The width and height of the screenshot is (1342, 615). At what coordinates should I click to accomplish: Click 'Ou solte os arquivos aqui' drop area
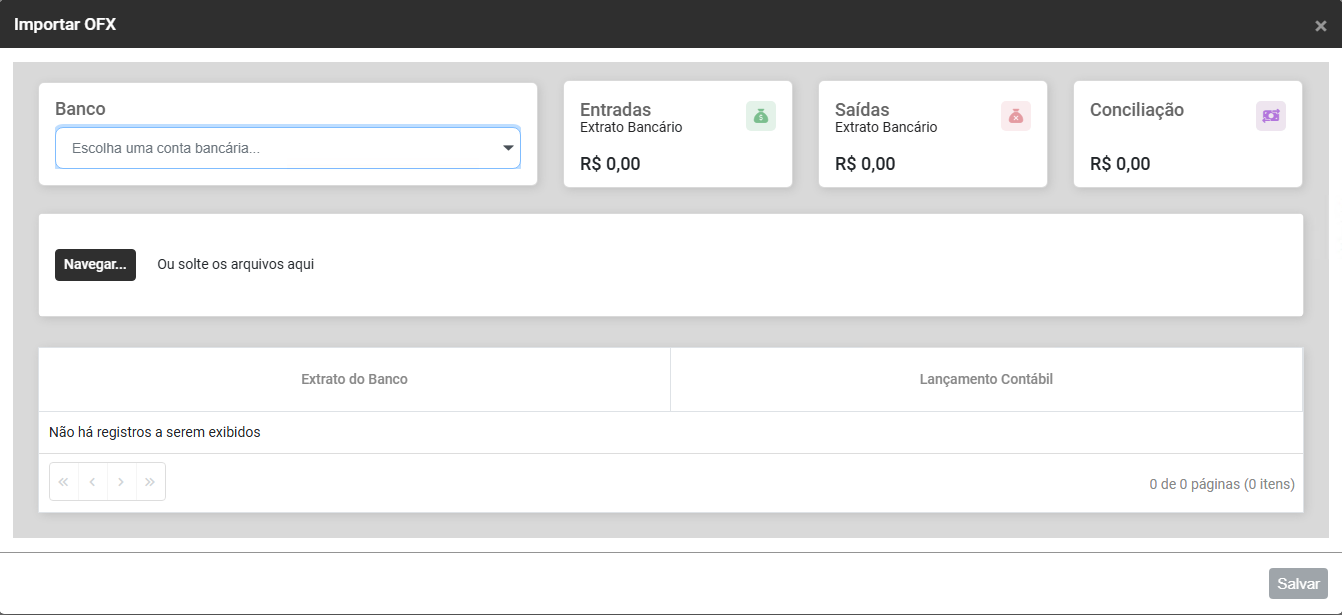pyautogui.click(x=236, y=265)
